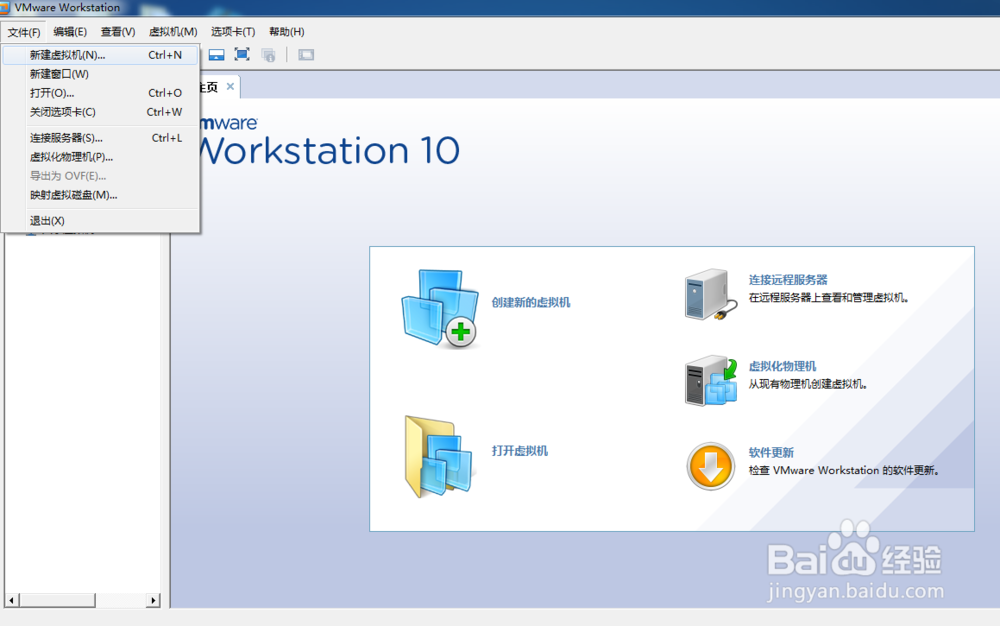The width and height of the screenshot is (1000, 626).
Task: Click text 从现有物理机创建虚拟机。
Action: [807, 384]
